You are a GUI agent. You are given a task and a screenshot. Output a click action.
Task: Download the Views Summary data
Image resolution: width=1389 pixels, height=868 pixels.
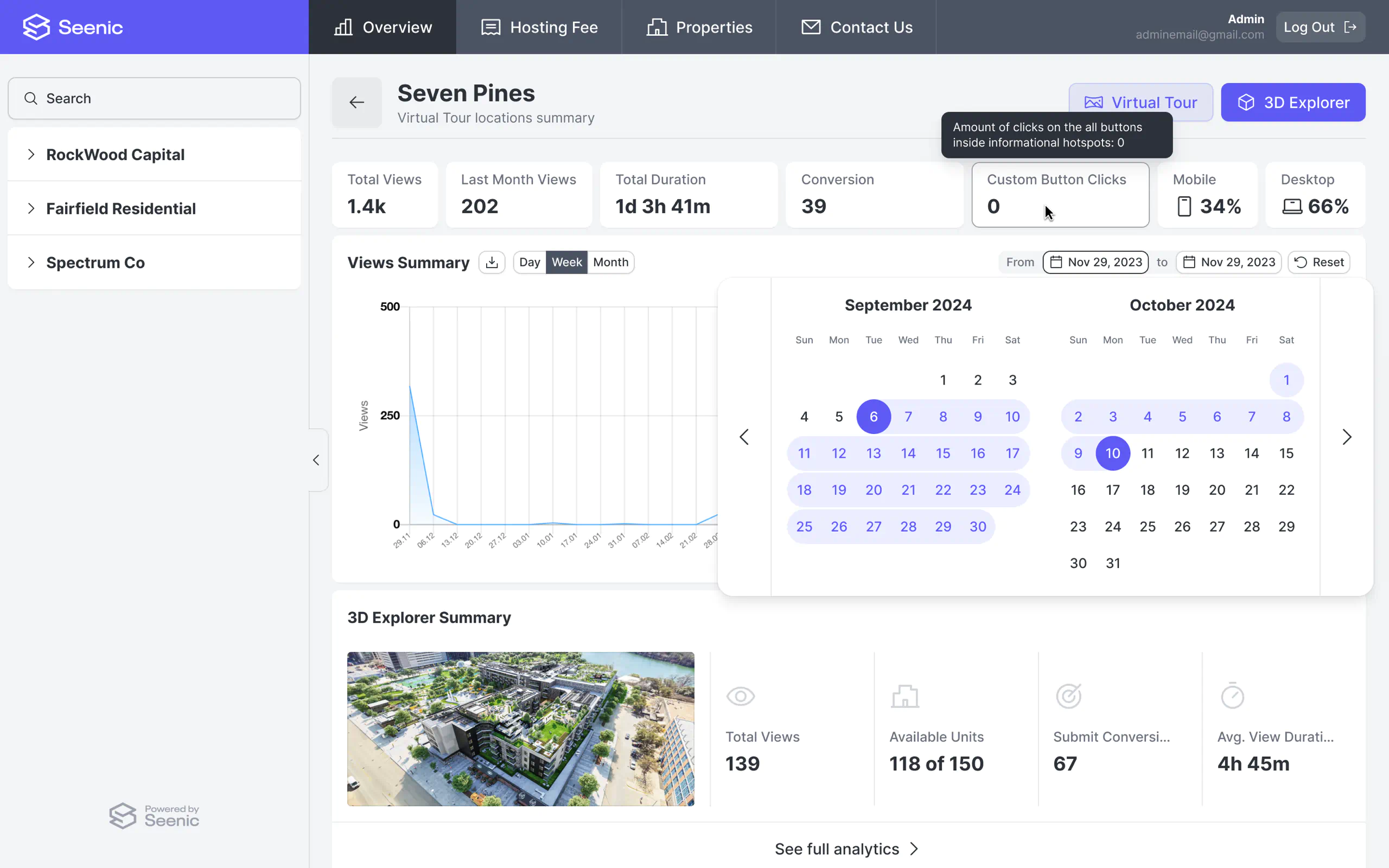pyautogui.click(x=492, y=263)
